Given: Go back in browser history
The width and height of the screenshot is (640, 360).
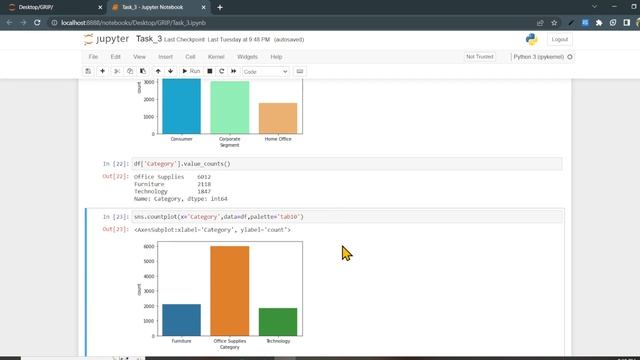Looking at the screenshot, I should point(9,23).
